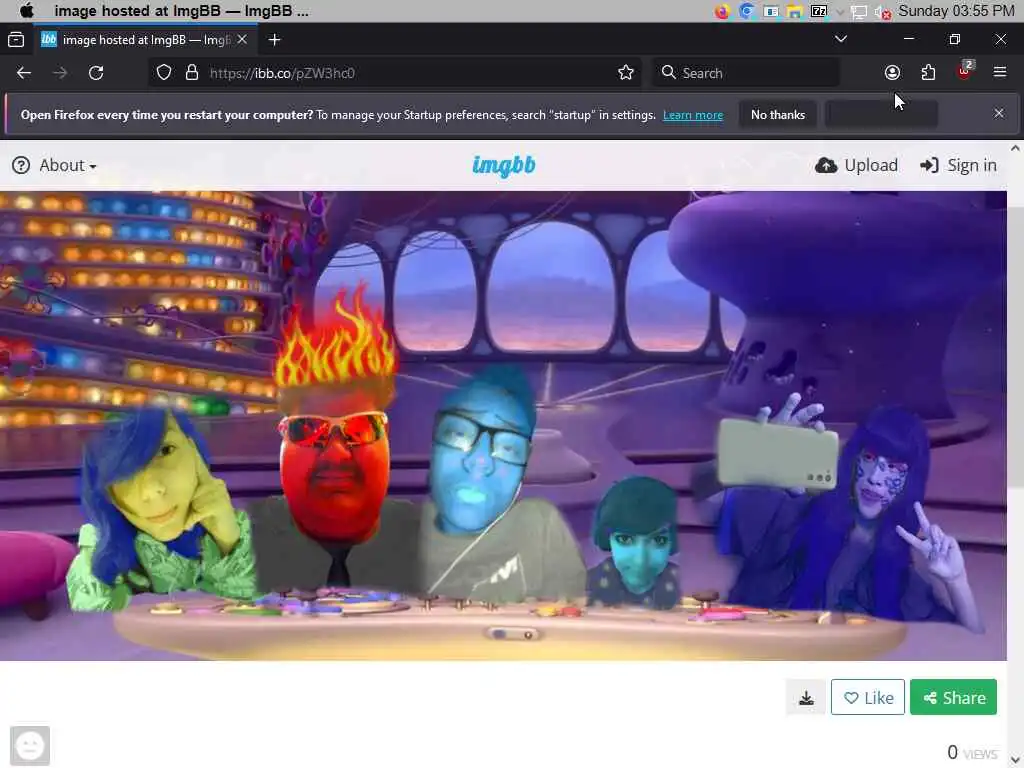This screenshot has width=1024, height=768.
Task: Open the list all tabs dropdown
Action: pyautogui.click(x=841, y=39)
